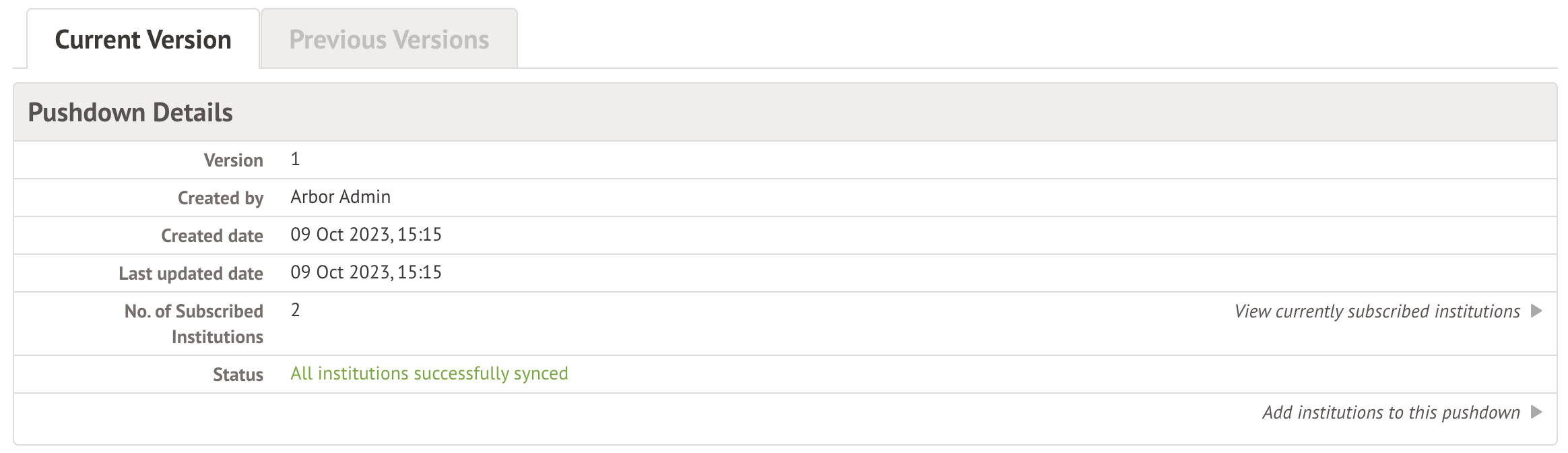1568x453 pixels.
Task: Click the Status field label
Action: [x=238, y=375]
